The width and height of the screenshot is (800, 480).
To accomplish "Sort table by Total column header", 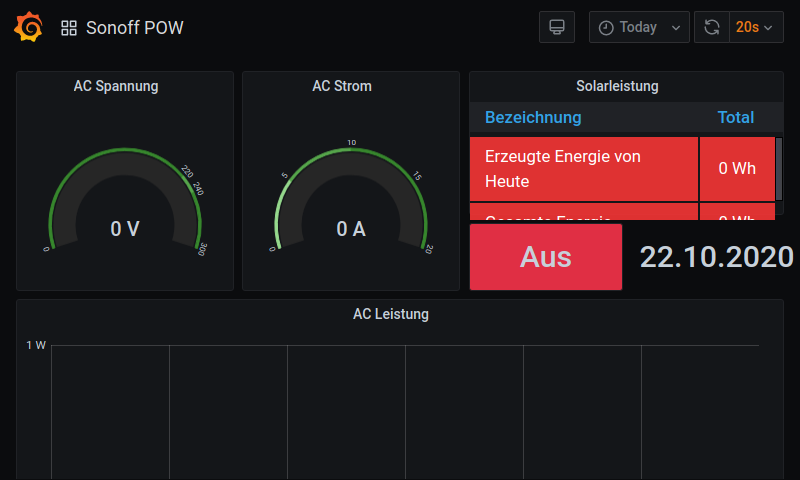I will click(735, 118).
